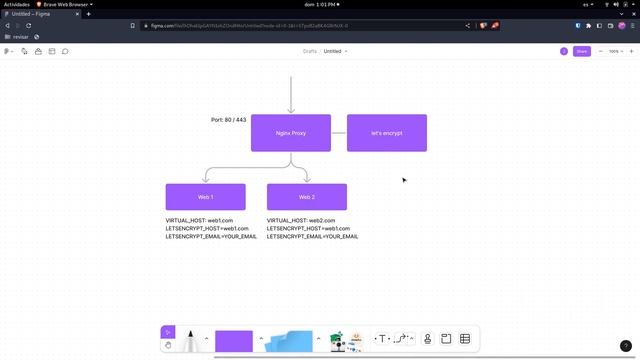Click the Drafts breadcrumb link
Screen dimensions: 640x360
tap(309, 51)
